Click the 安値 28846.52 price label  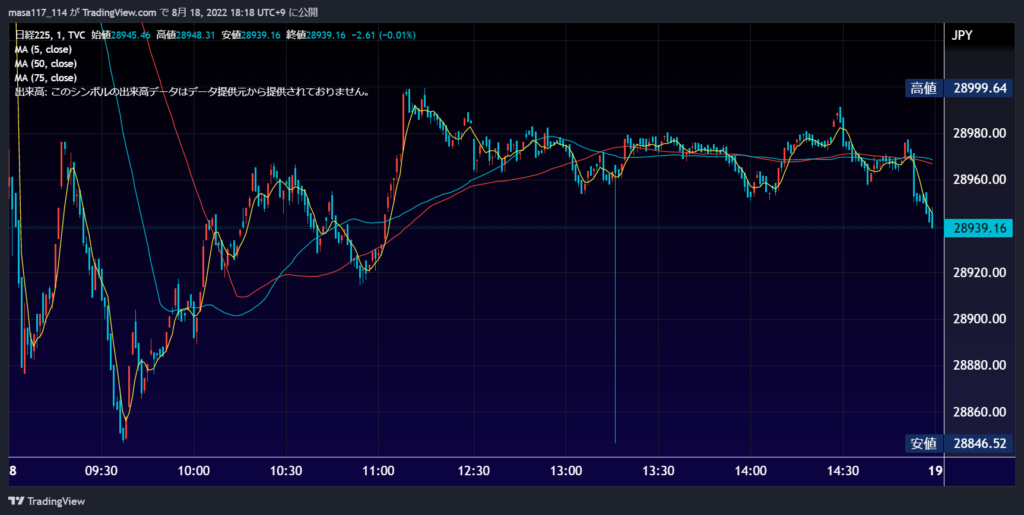coord(960,443)
